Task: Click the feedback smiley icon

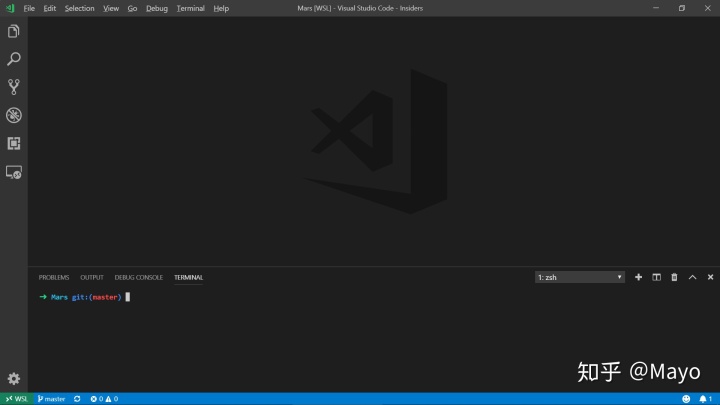Action: pyautogui.click(x=686, y=399)
